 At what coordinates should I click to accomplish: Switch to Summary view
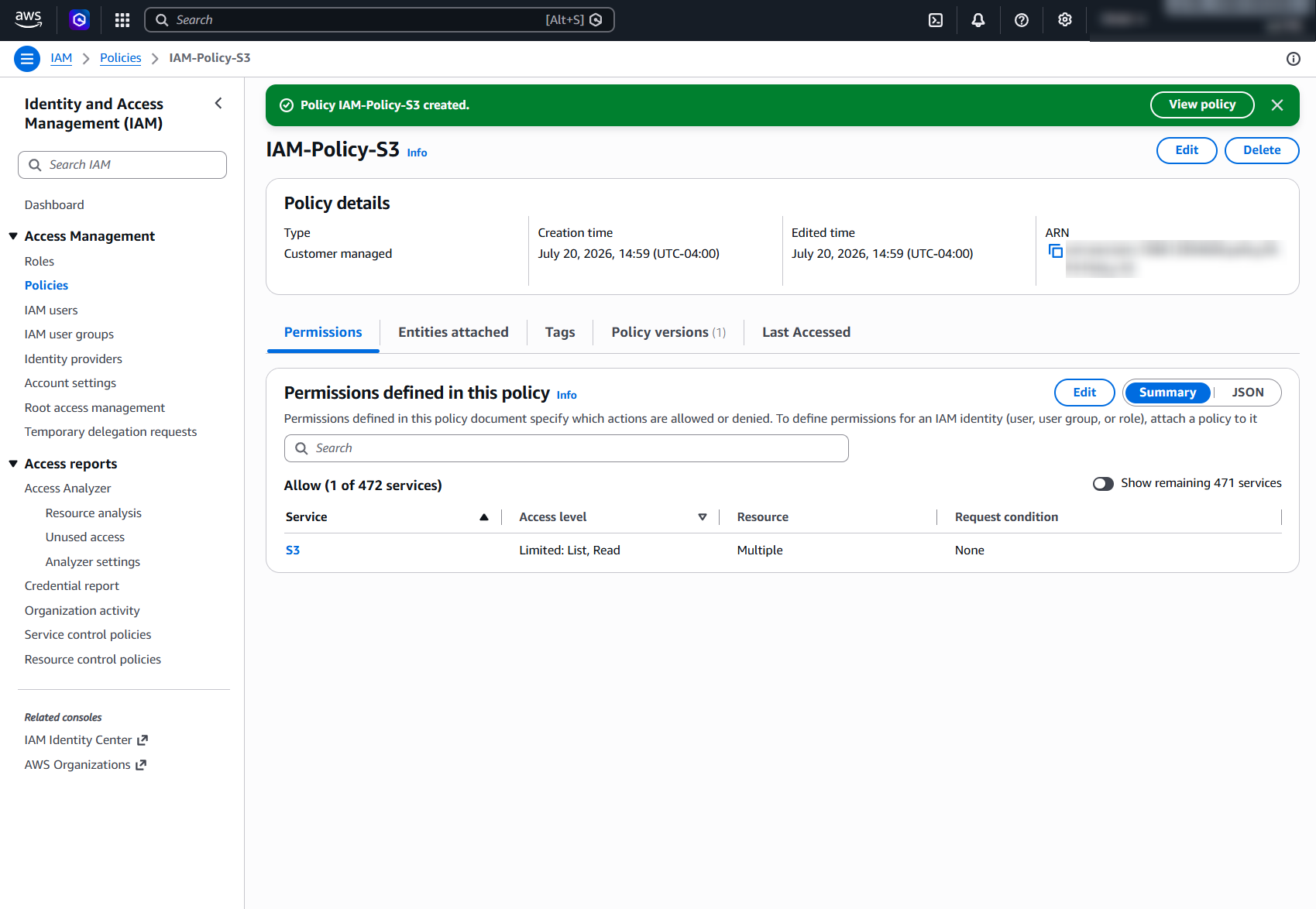tap(1167, 393)
